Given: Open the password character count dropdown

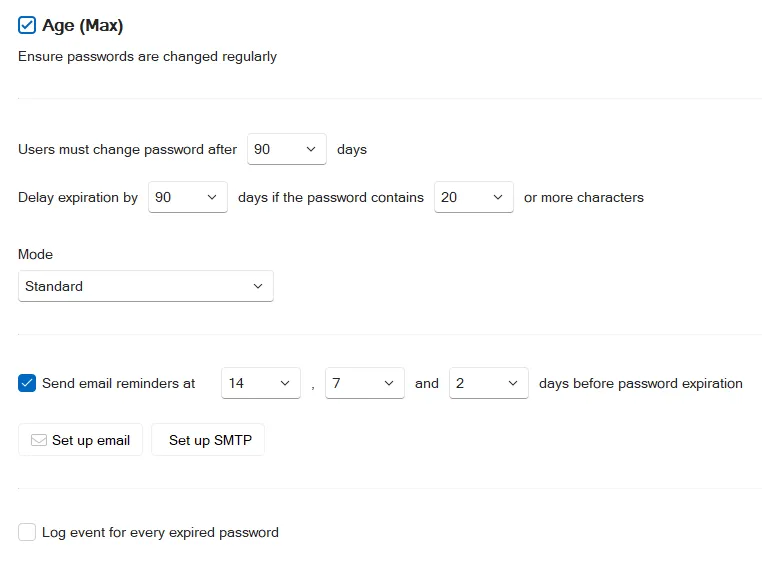Looking at the screenshot, I should tap(474, 197).
